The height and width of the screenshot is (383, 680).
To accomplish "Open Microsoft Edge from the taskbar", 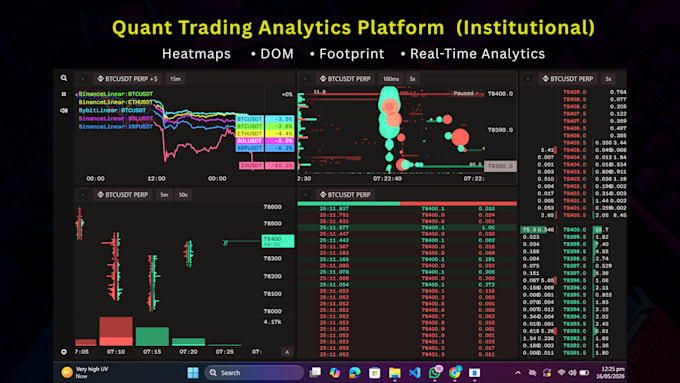I will pyautogui.click(x=355, y=373).
